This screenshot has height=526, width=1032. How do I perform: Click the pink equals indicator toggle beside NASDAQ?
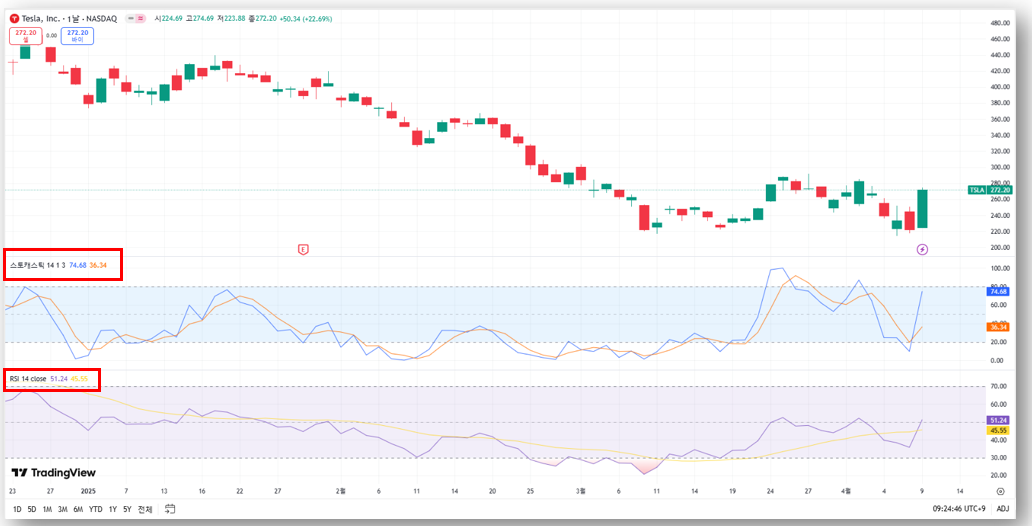[x=140, y=19]
